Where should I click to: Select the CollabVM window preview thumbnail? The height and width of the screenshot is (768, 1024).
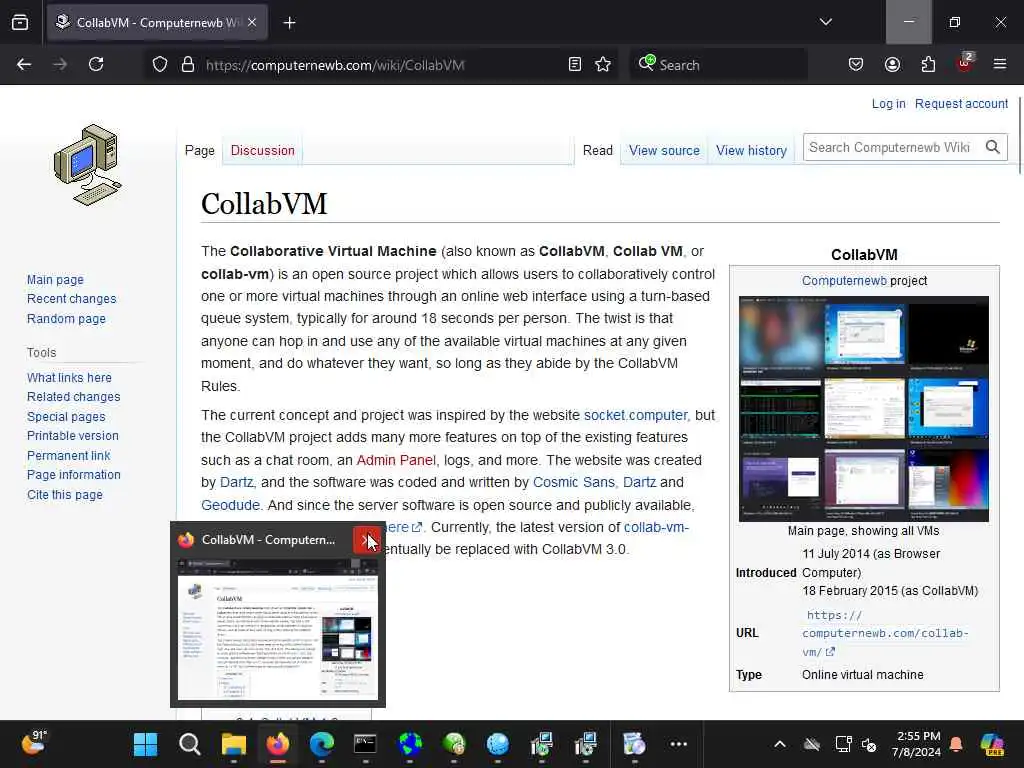point(278,629)
